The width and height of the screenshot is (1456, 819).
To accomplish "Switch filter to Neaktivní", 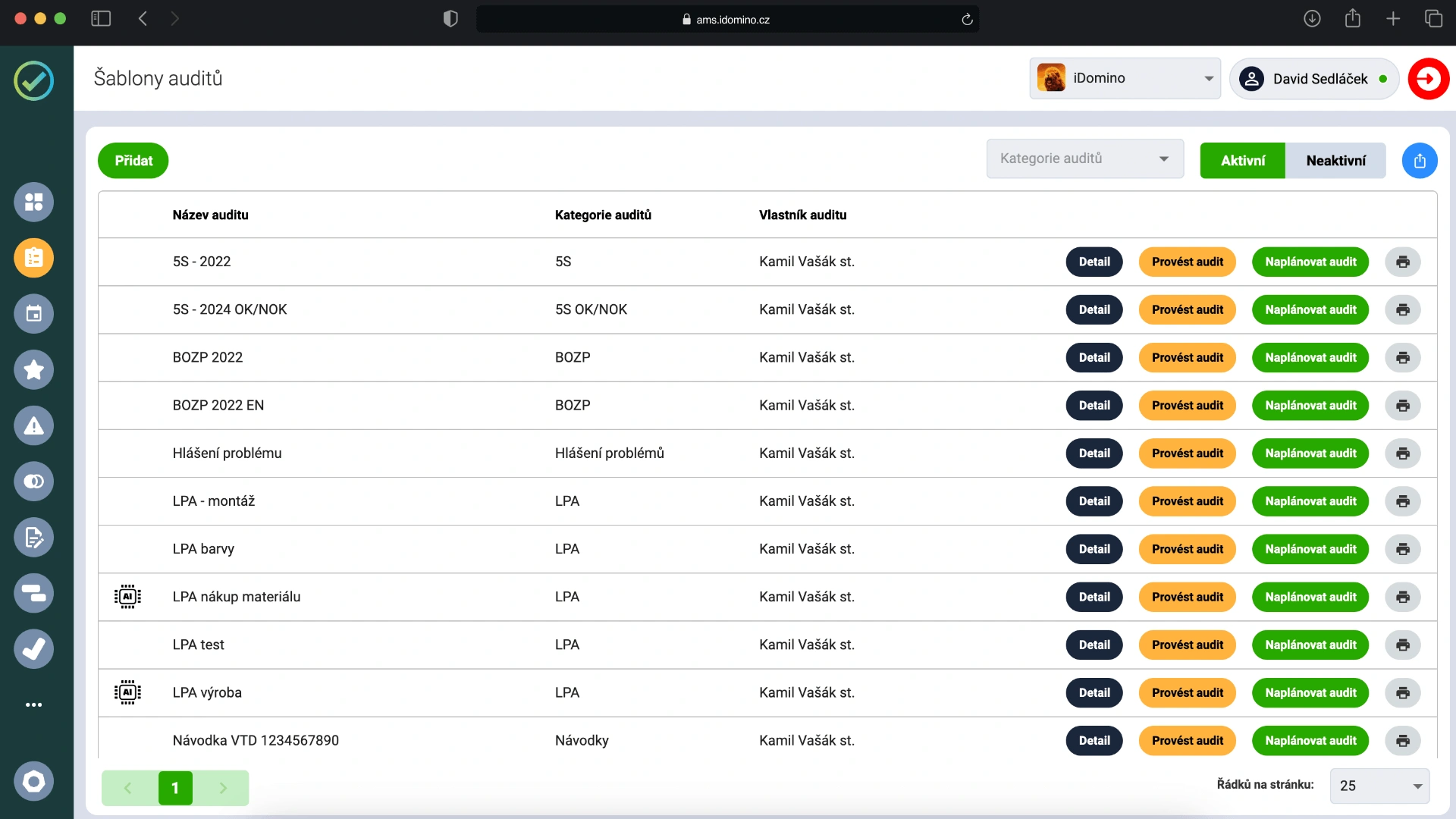I will (x=1335, y=161).
